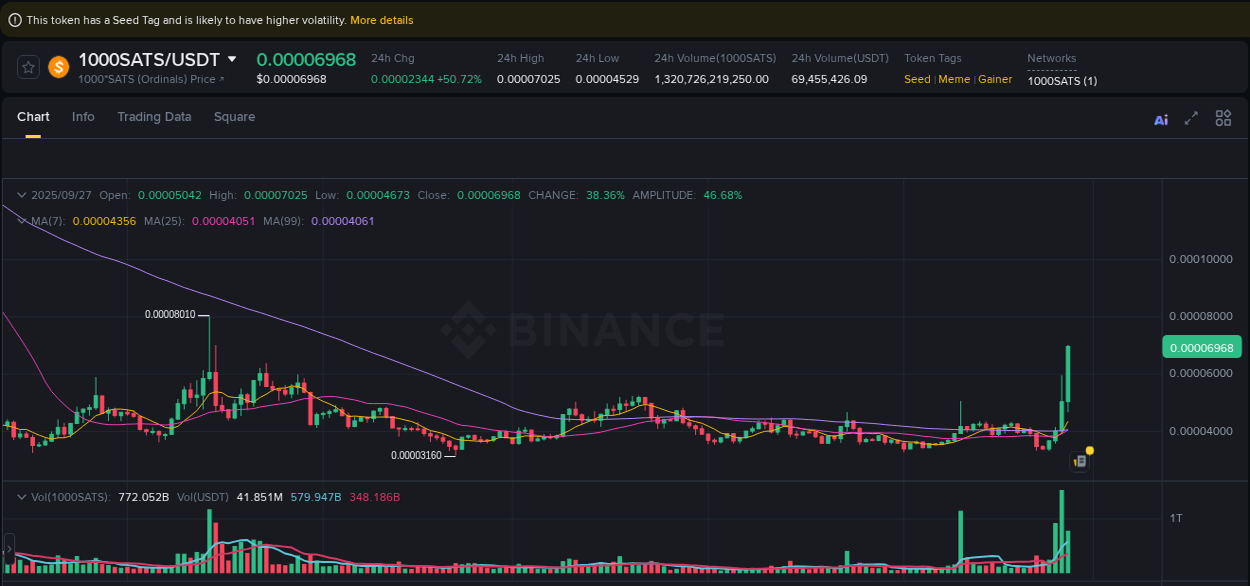
Task: Switch to the Trading Data tab
Action: click(154, 117)
